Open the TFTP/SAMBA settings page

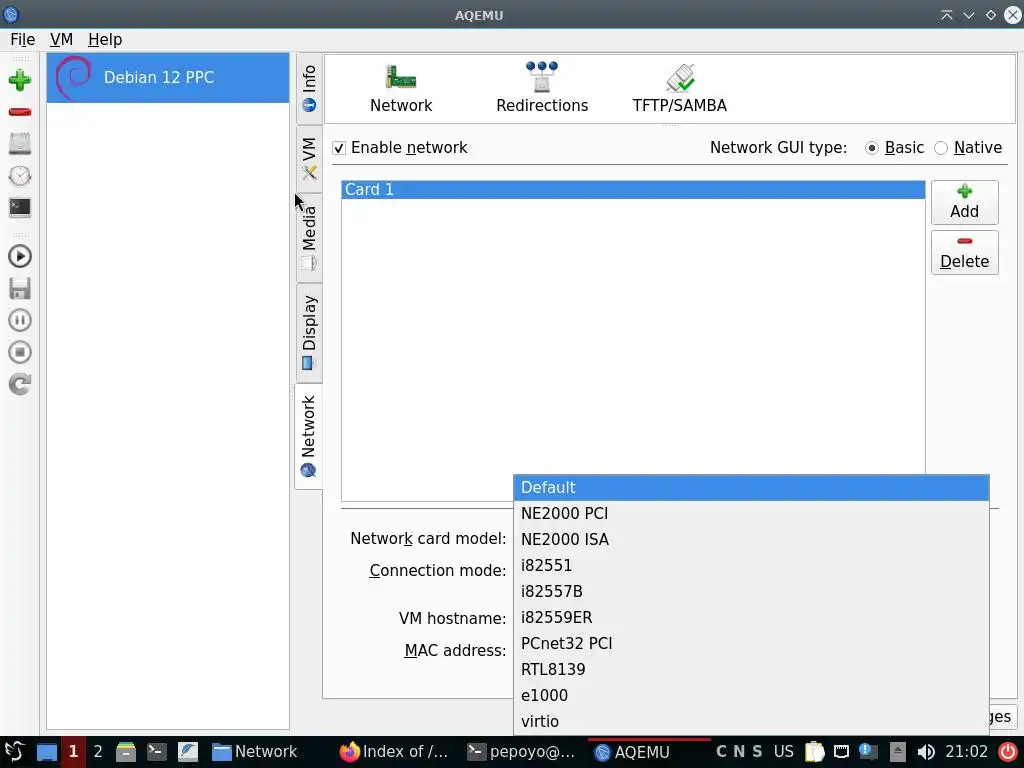679,89
